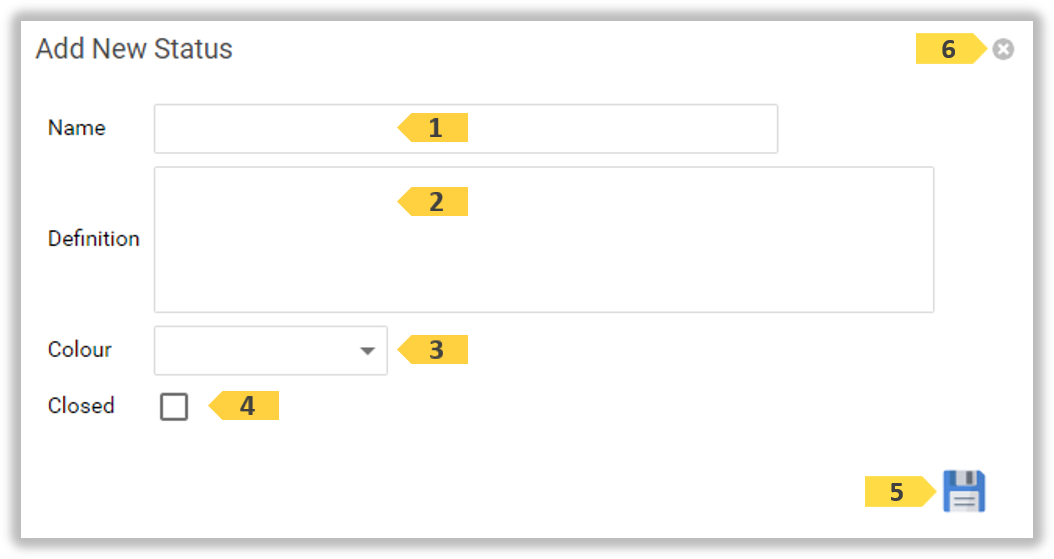Click the yellow callout marker numbered 5
Viewport: 1054px width, 559px height.
coord(898,492)
